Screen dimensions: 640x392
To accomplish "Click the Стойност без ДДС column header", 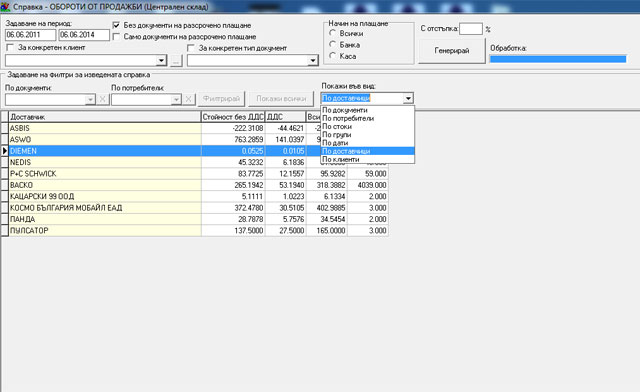I will pyautogui.click(x=233, y=117).
